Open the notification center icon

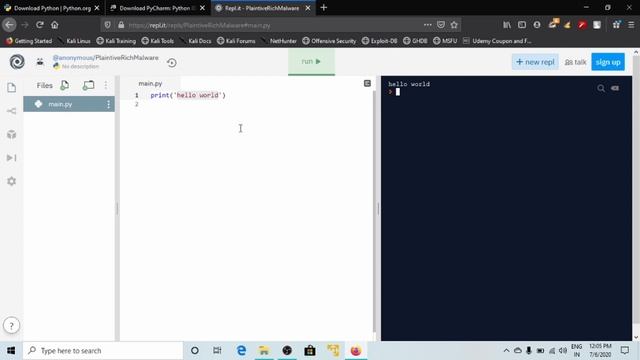pos(624,351)
